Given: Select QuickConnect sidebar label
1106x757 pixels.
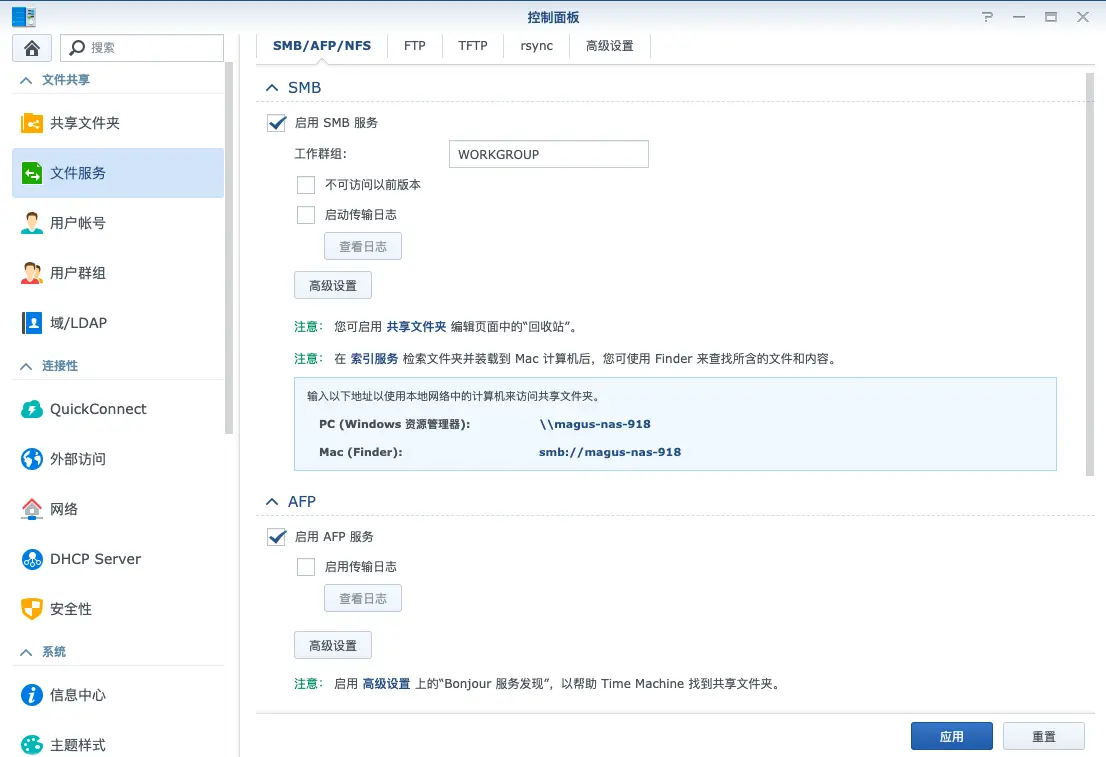Looking at the screenshot, I should (98, 409).
